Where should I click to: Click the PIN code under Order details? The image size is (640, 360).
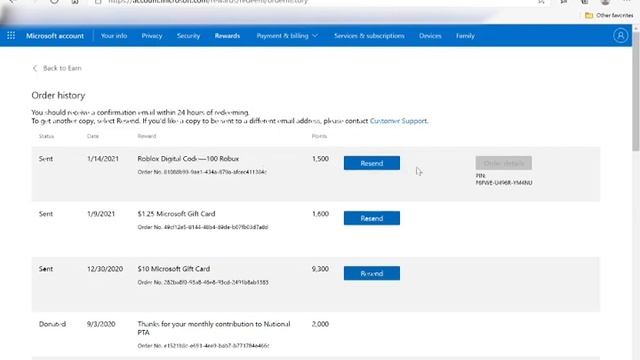[504, 183]
